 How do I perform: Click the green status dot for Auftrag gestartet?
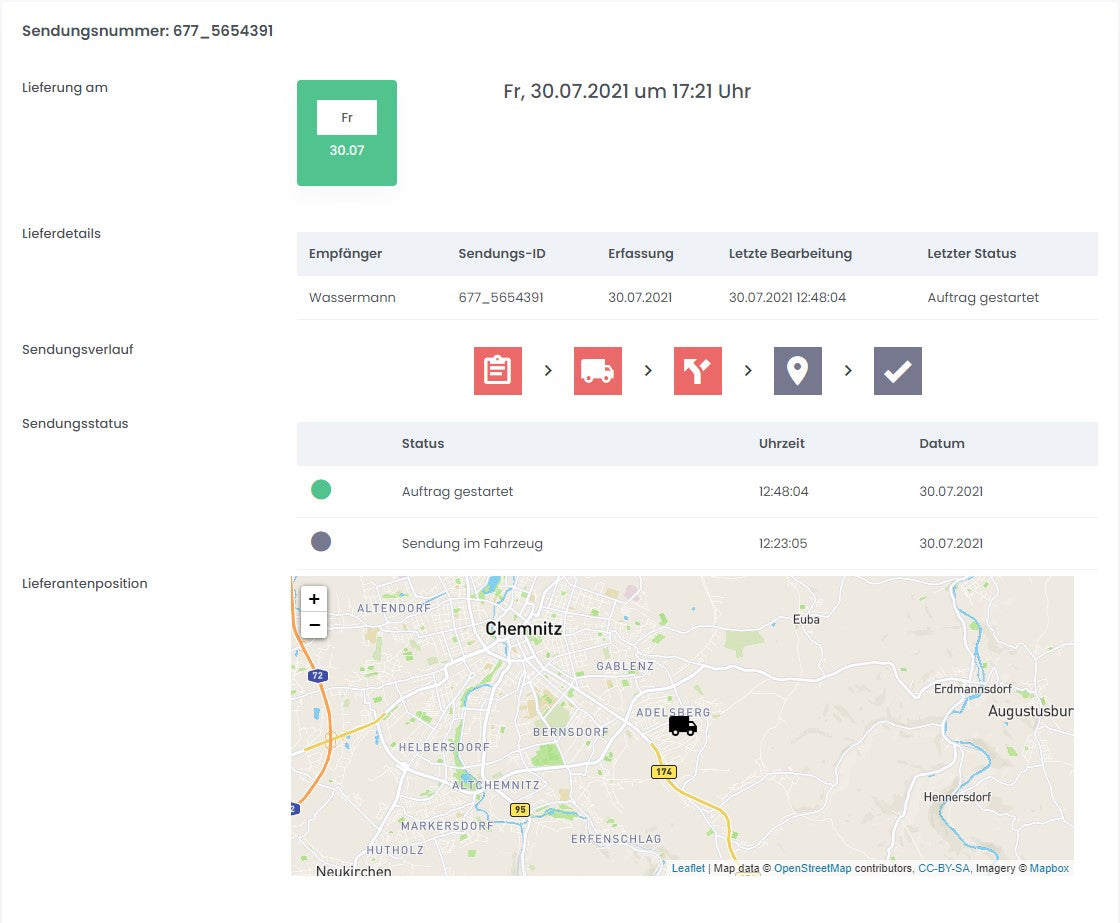[321, 490]
